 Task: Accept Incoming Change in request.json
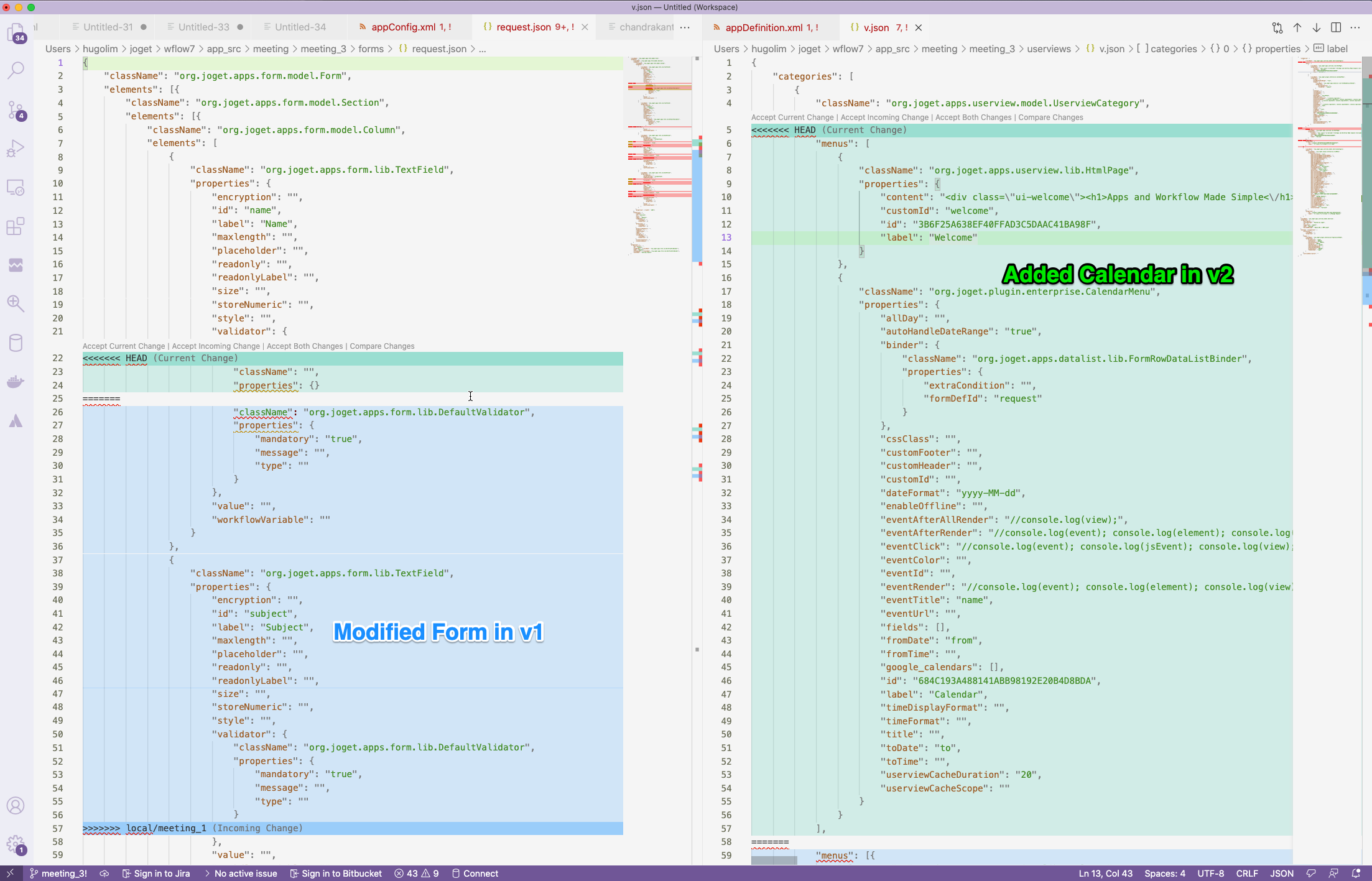pos(216,346)
